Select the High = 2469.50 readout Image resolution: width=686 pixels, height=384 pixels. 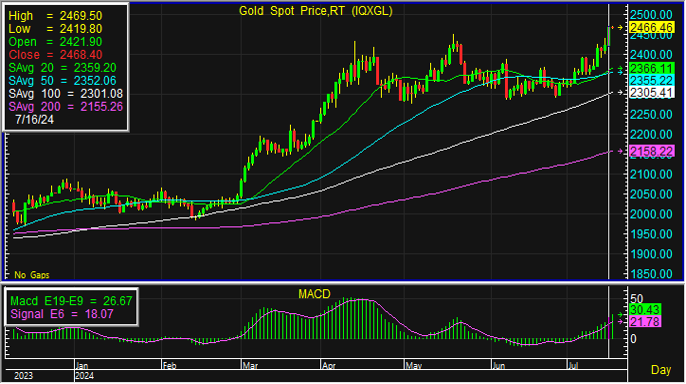click(55, 16)
